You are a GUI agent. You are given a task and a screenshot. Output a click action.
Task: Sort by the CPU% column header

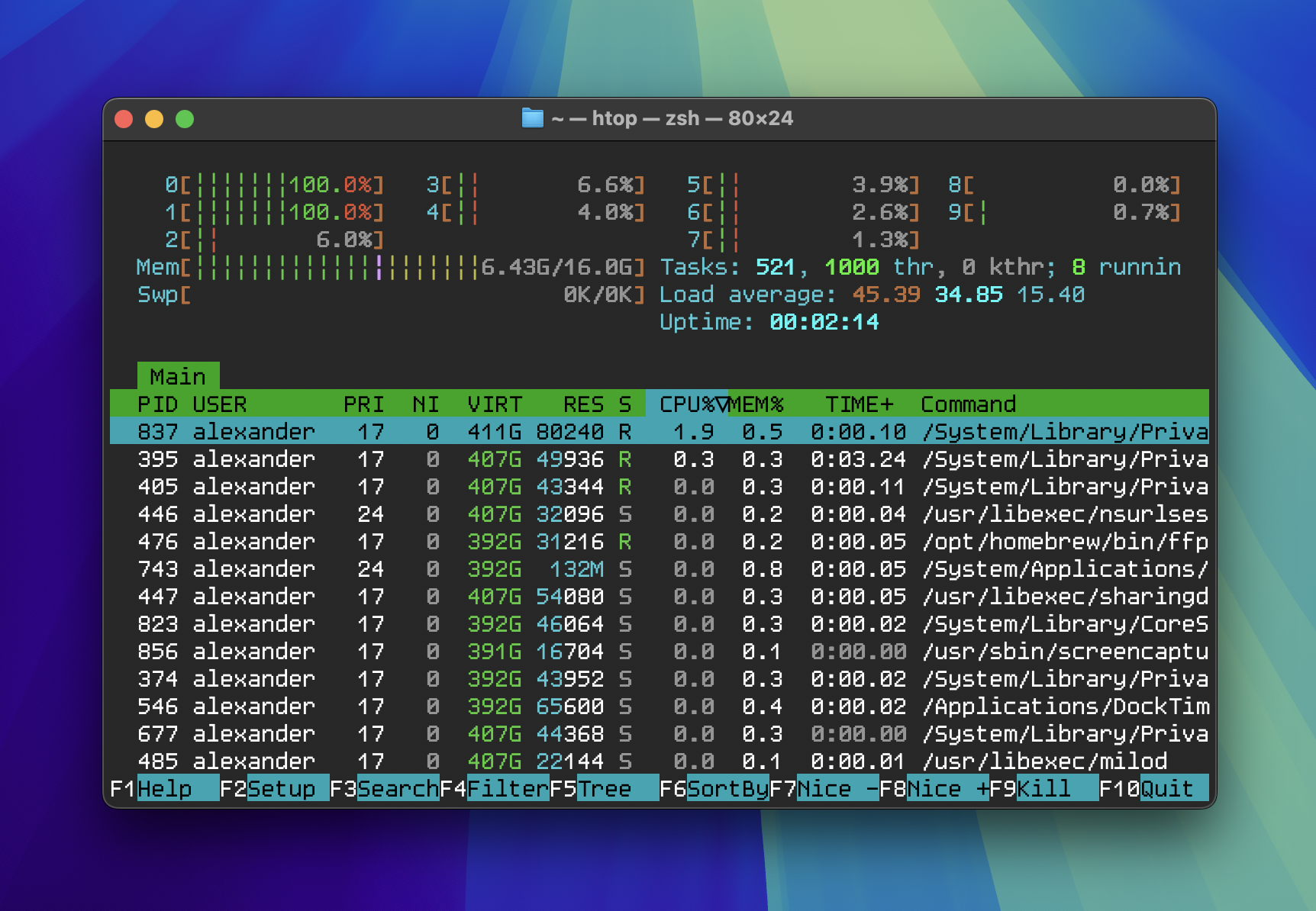click(x=686, y=404)
